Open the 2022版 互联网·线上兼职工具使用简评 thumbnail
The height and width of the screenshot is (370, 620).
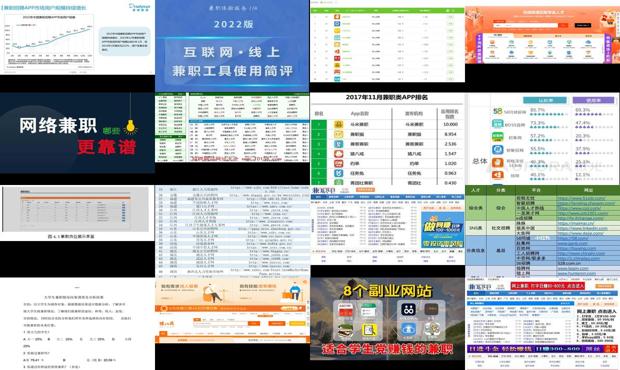[232, 46]
